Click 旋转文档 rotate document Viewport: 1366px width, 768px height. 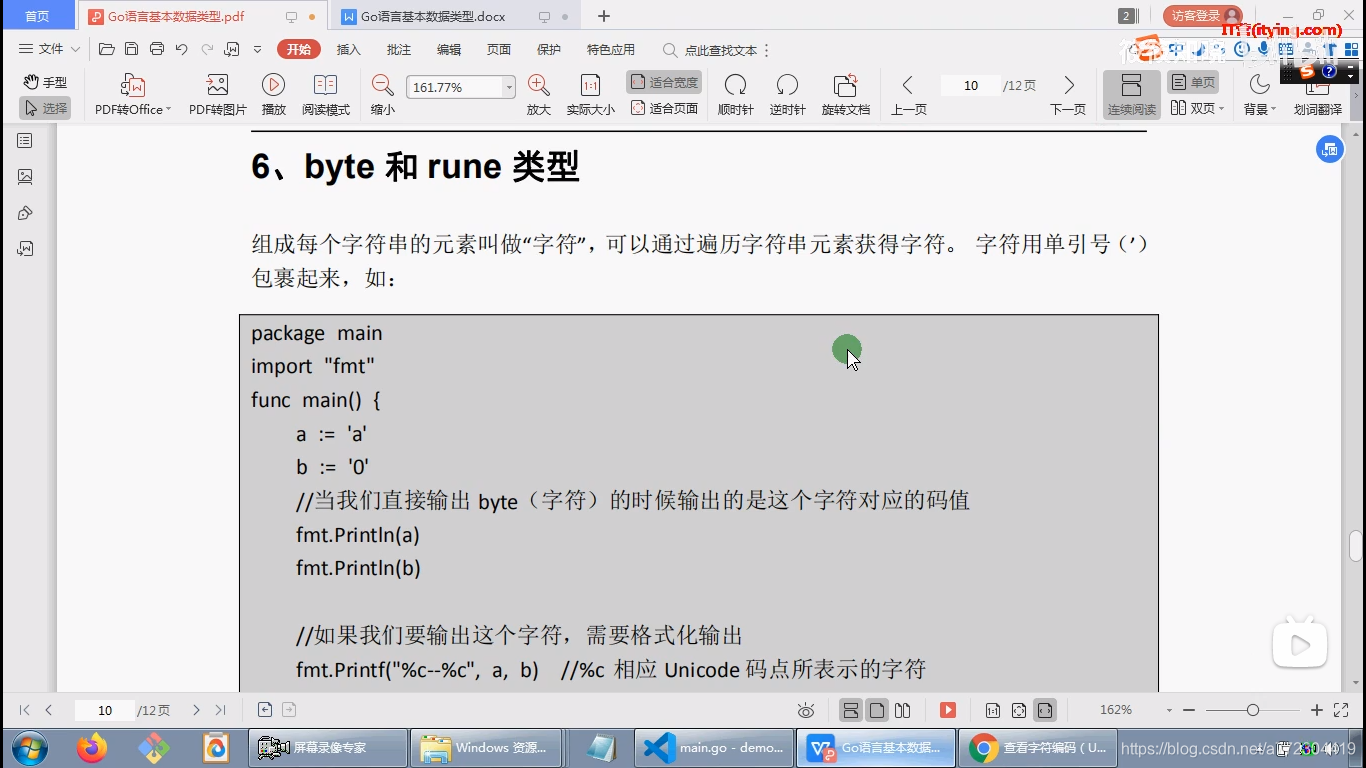coord(845,95)
